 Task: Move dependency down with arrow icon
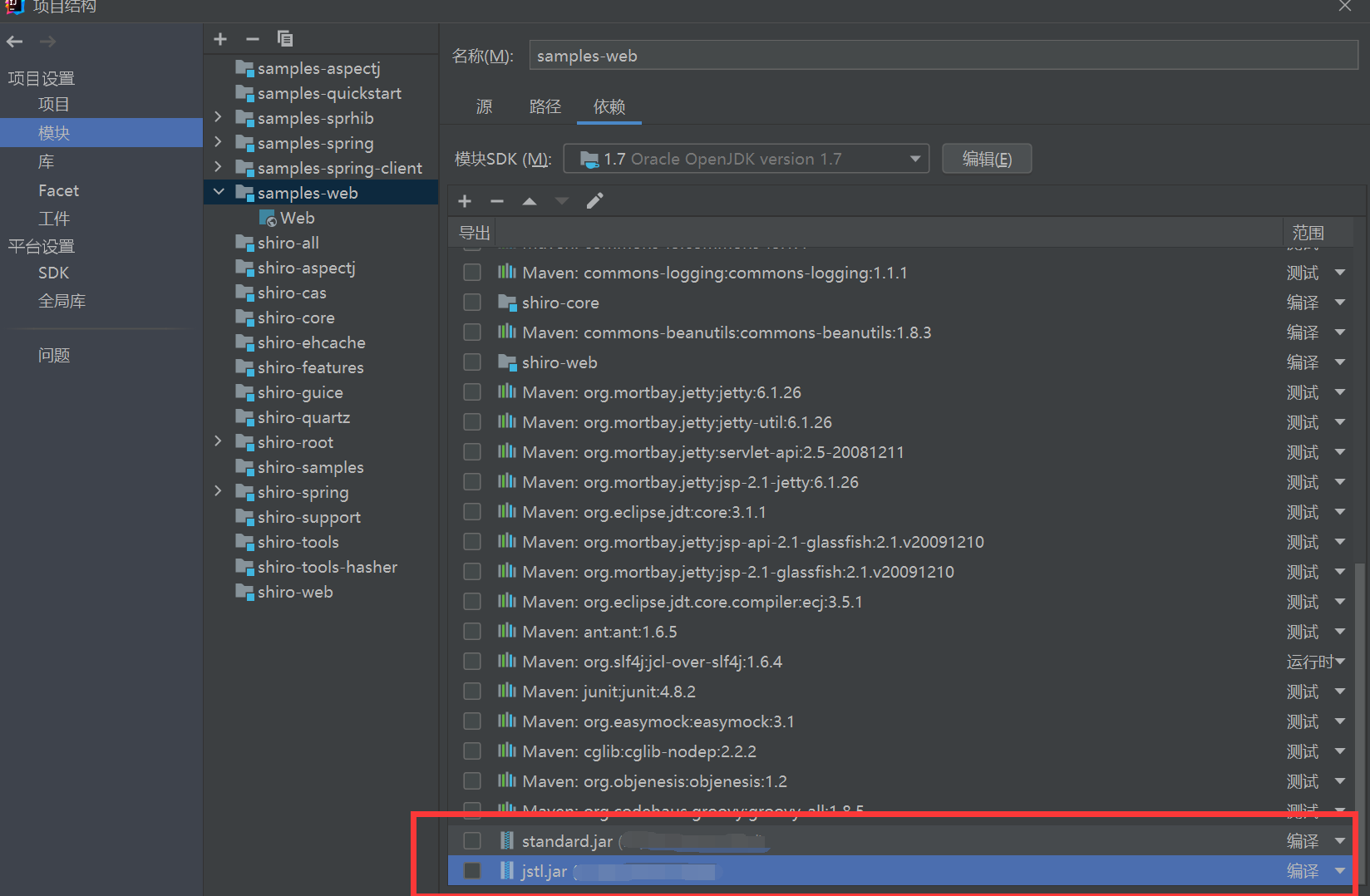coord(562,201)
